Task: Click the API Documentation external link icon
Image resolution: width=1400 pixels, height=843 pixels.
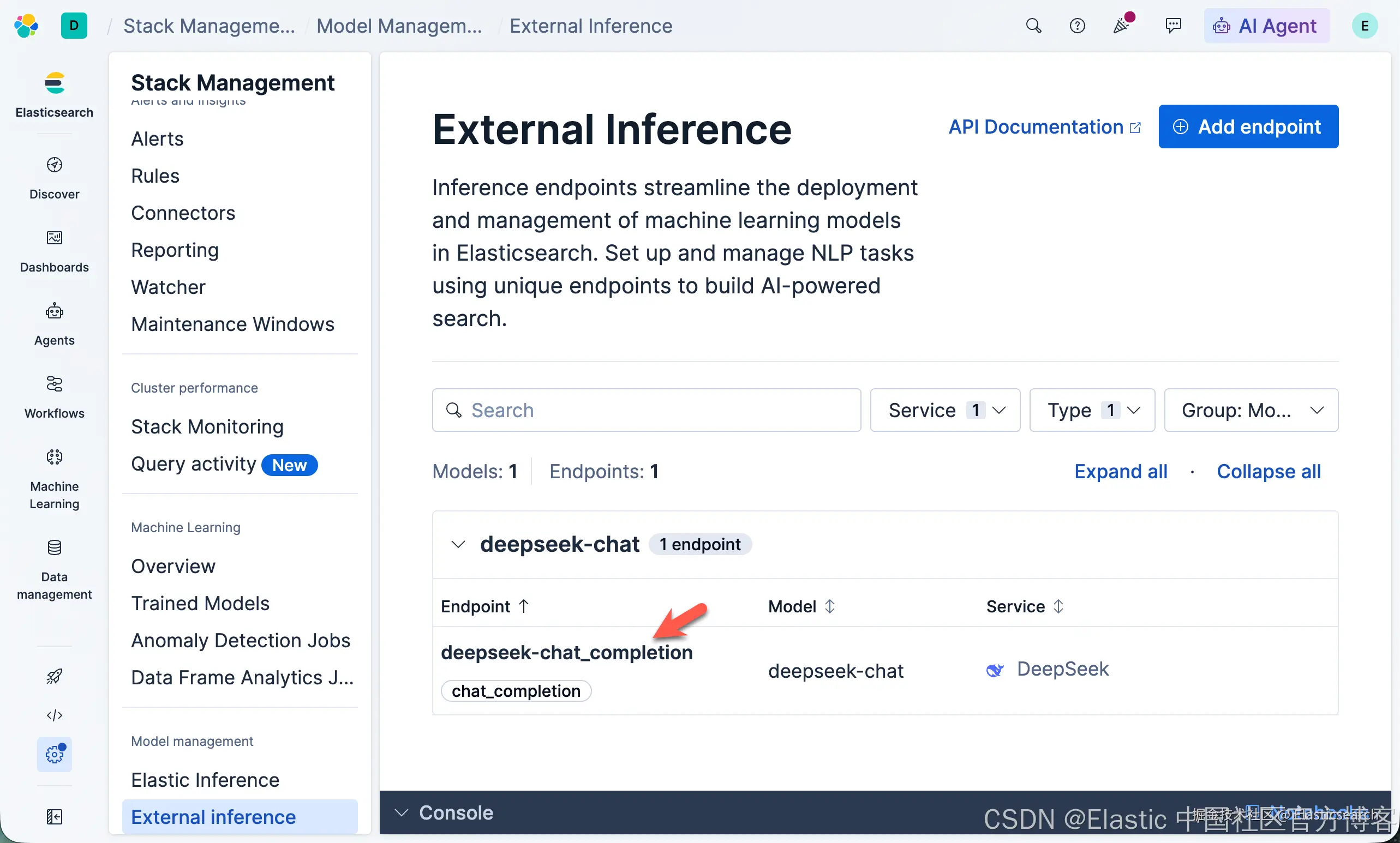Action: [x=1135, y=128]
